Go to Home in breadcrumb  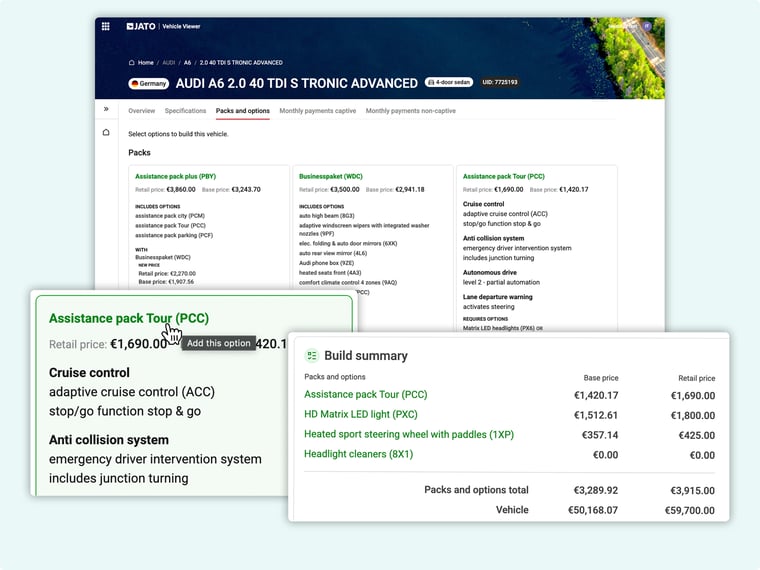145,63
